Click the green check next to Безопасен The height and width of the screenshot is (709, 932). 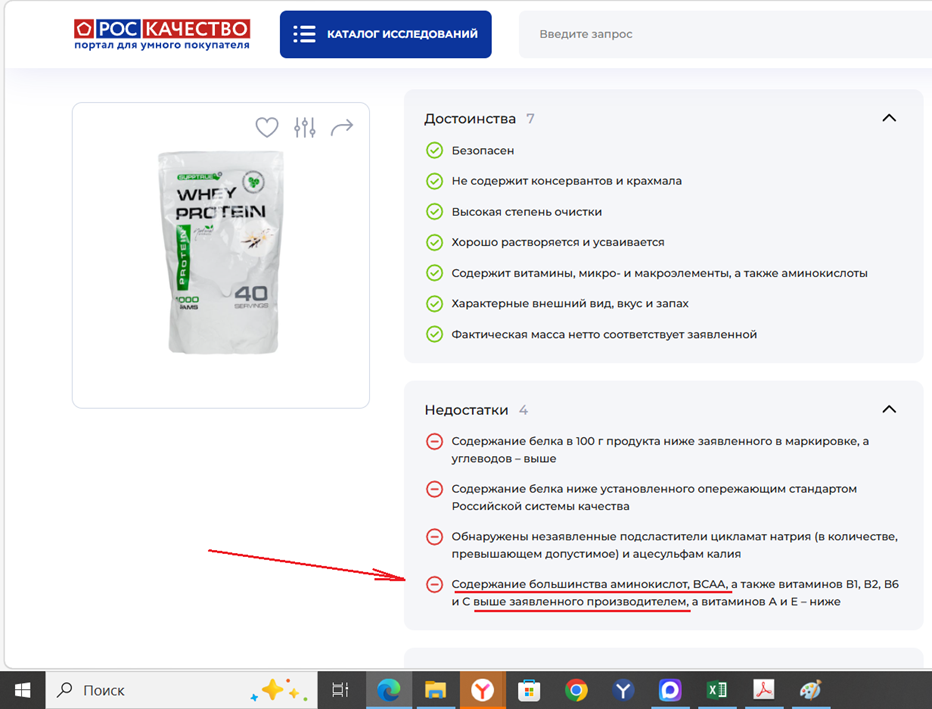[x=434, y=150]
